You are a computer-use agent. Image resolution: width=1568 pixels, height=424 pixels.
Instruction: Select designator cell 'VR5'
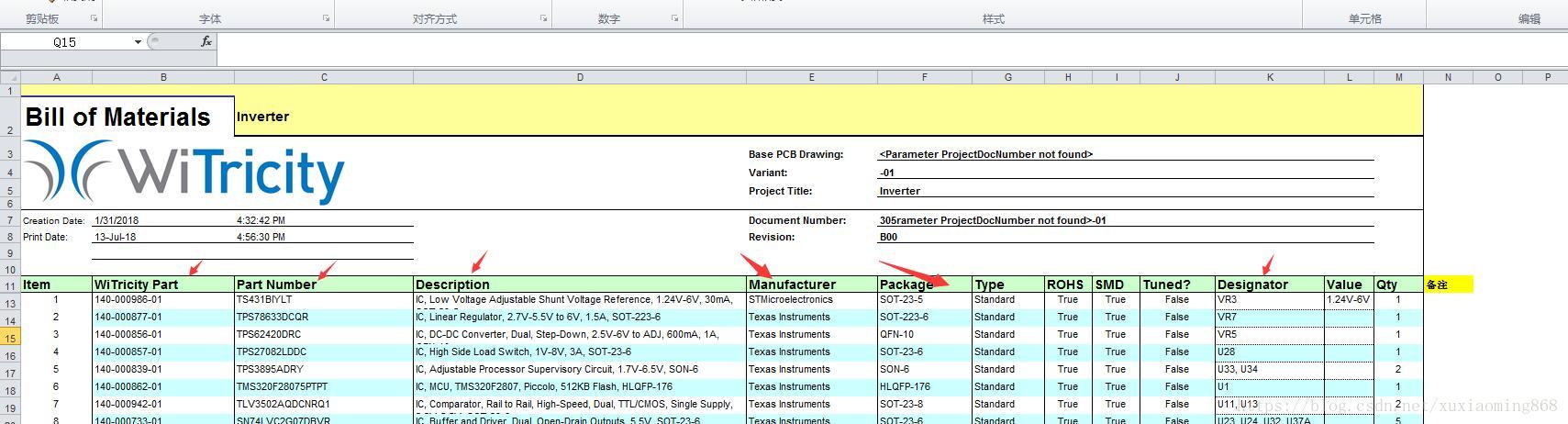(x=1270, y=334)
